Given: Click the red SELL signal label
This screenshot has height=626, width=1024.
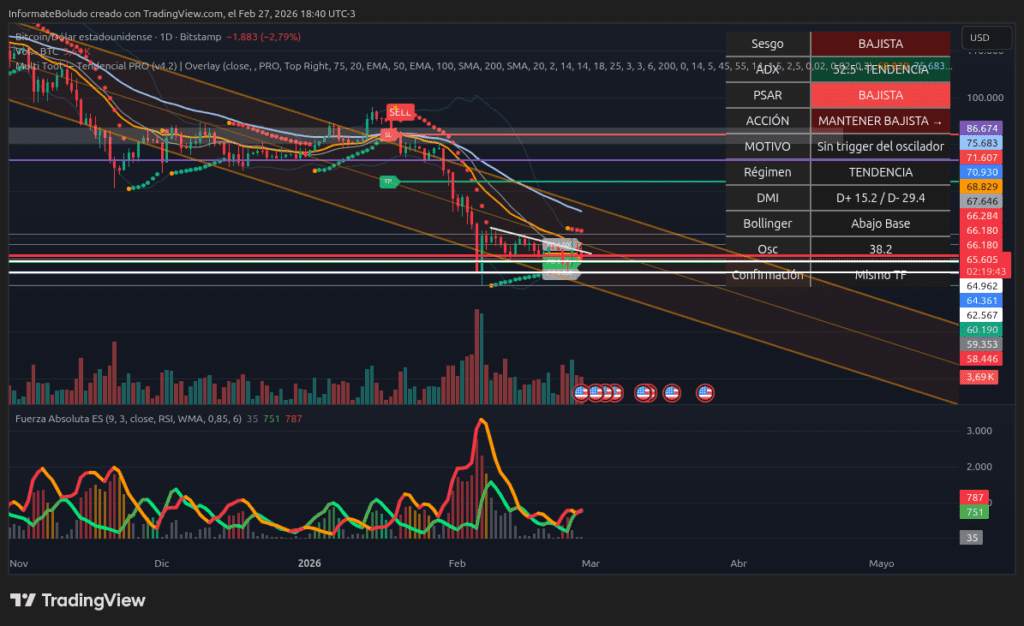Looking at the screenshot, I should click(399, 113).
